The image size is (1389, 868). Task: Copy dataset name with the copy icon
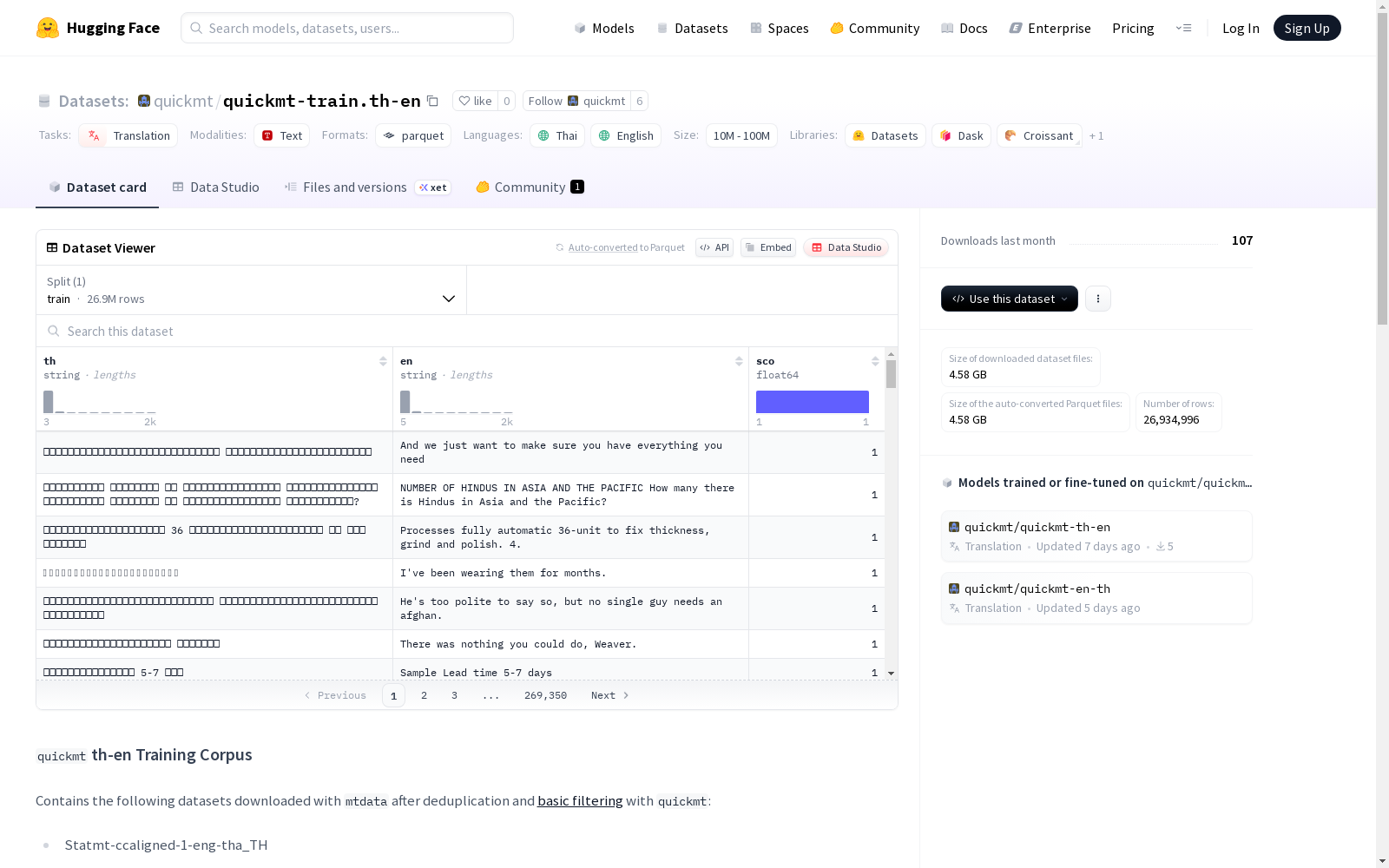point(432,101)
